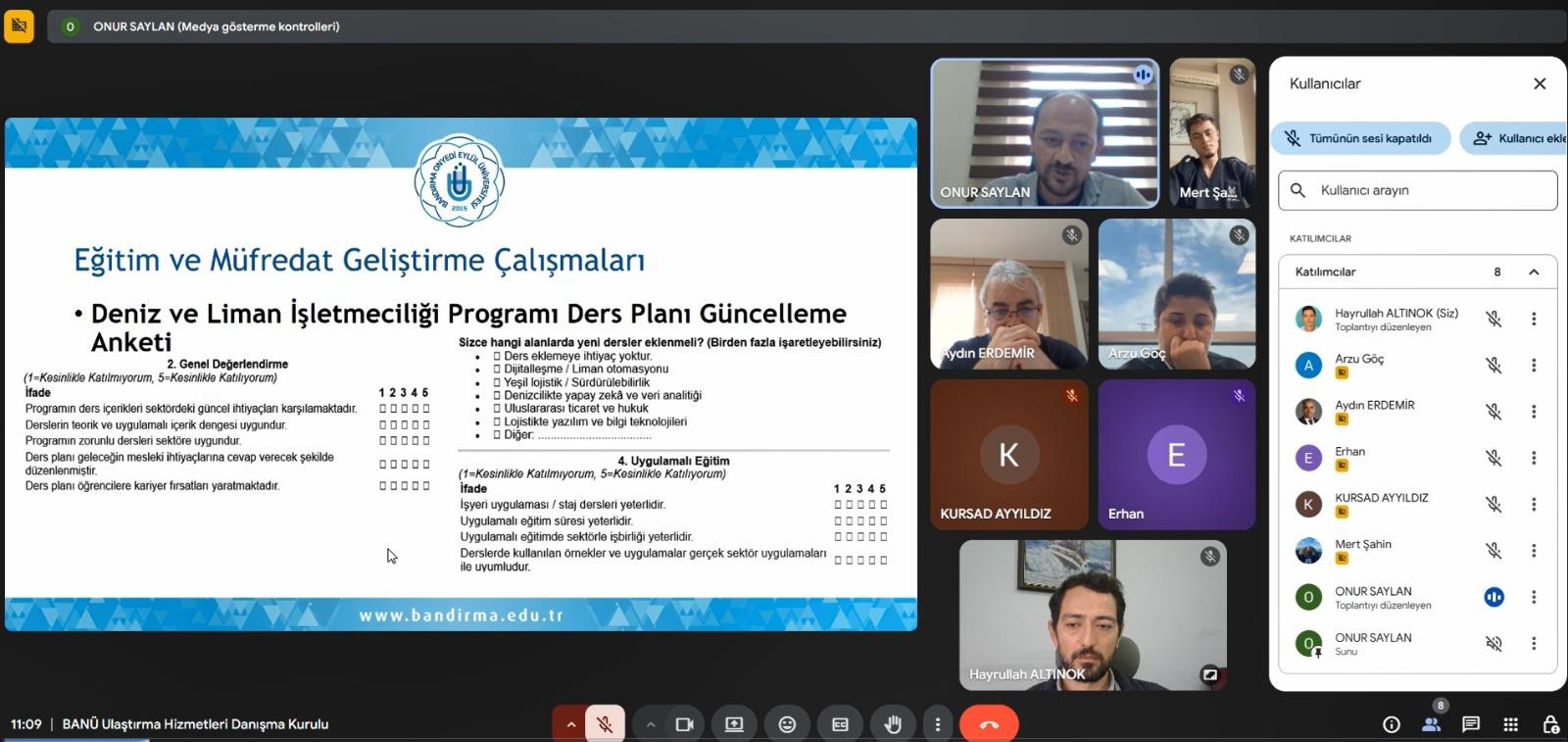The width and height of the screenshot is (1568, 742).
Task: Collapse the Katılımcılar participants list
Action: click(1534, 272)
